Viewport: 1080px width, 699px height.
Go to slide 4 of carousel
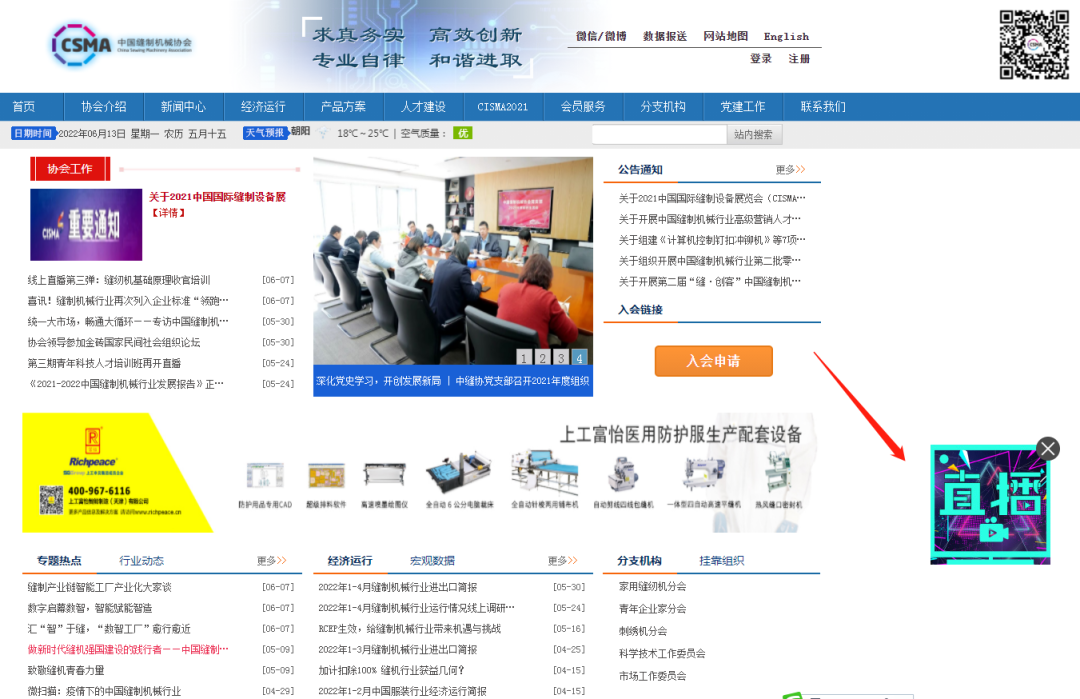[x=579, y=357]
